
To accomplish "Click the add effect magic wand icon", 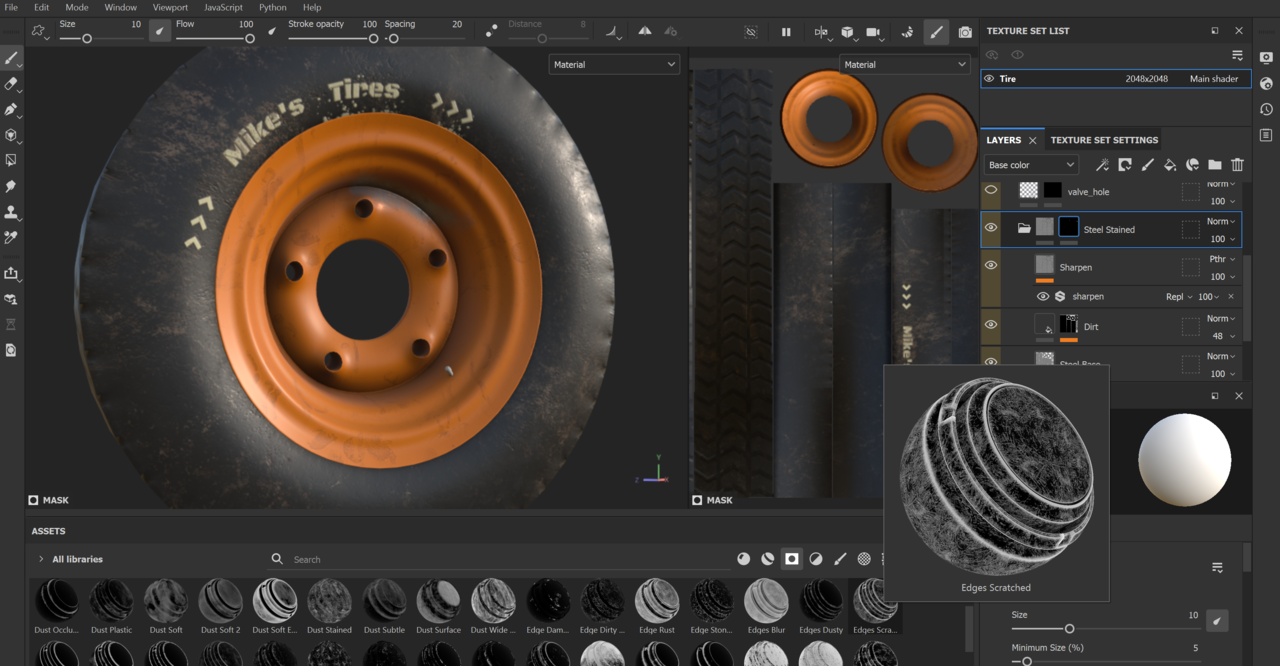I will pyautogui.click(x=1102, y=165).
